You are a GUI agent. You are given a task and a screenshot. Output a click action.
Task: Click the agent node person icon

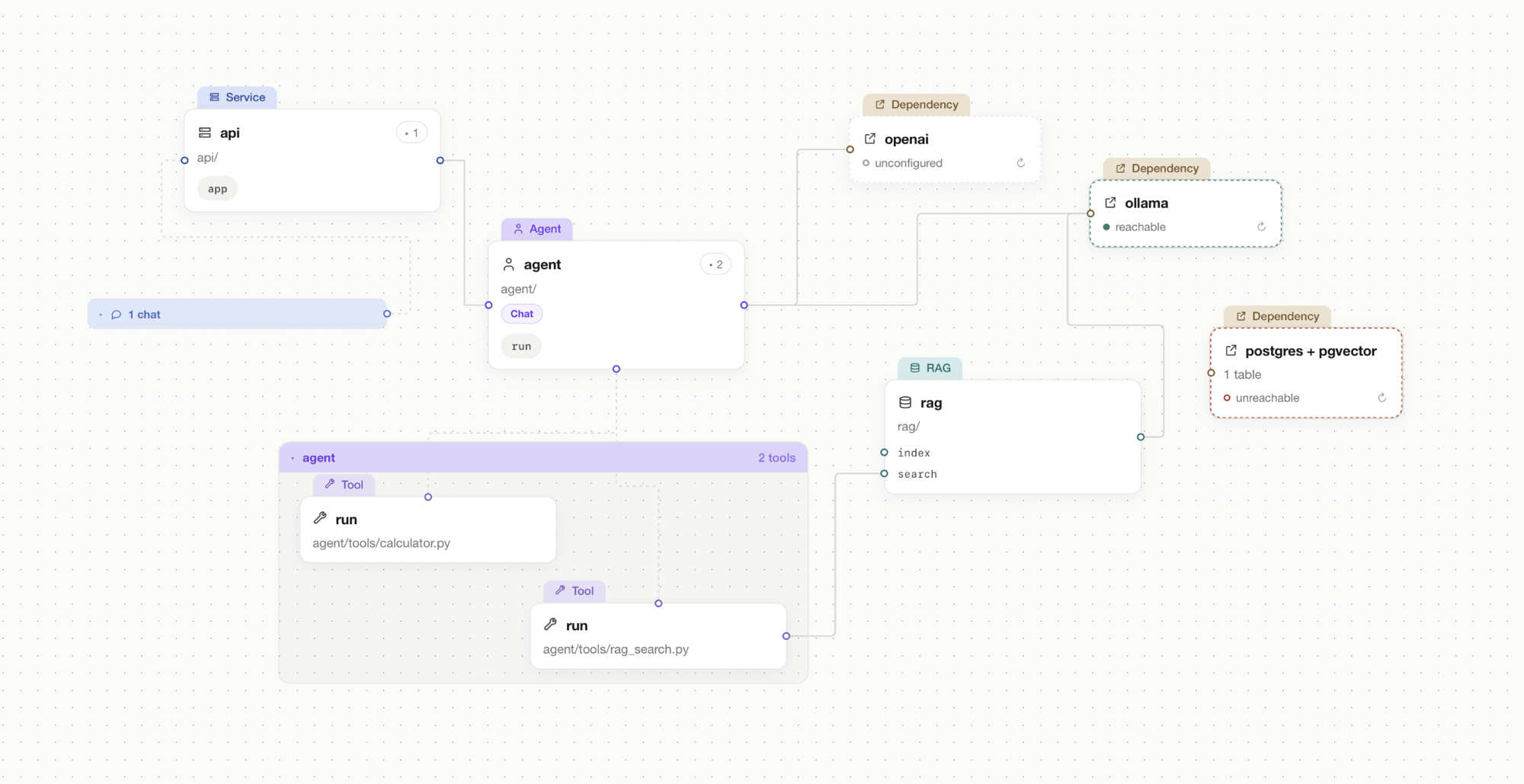tap(509, 264)
